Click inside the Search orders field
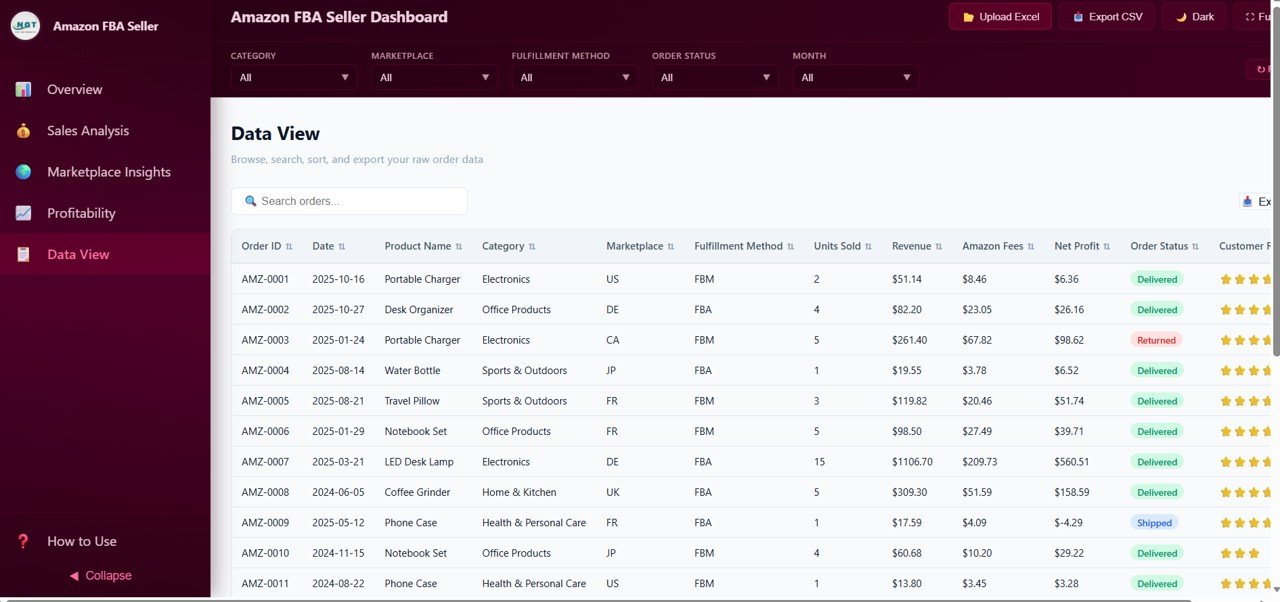Screen dimensions: 1280x602 click(x=349, y=201)
